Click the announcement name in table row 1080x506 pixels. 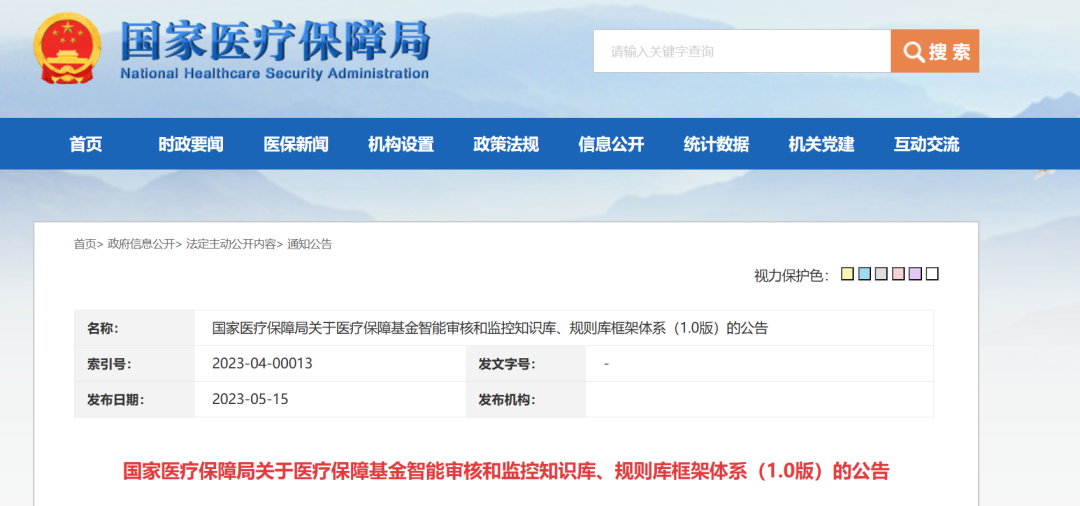pos(490,328)
